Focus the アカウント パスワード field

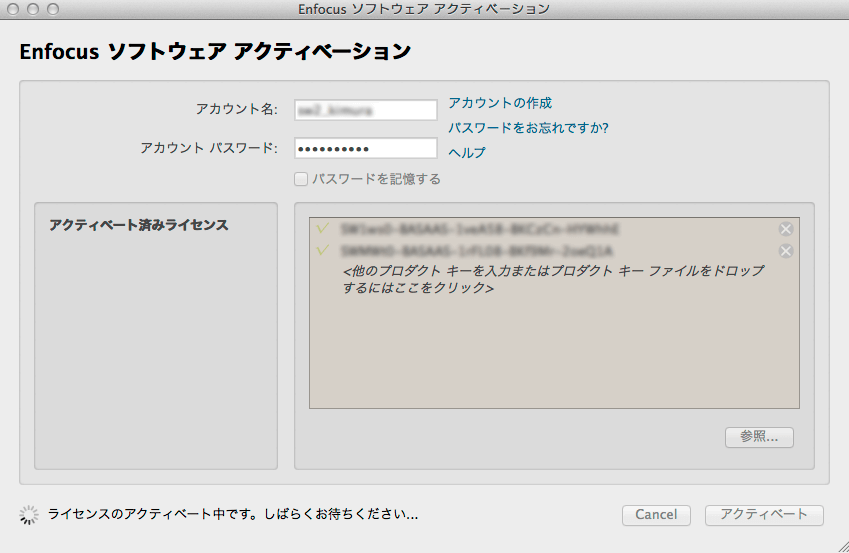365,148
